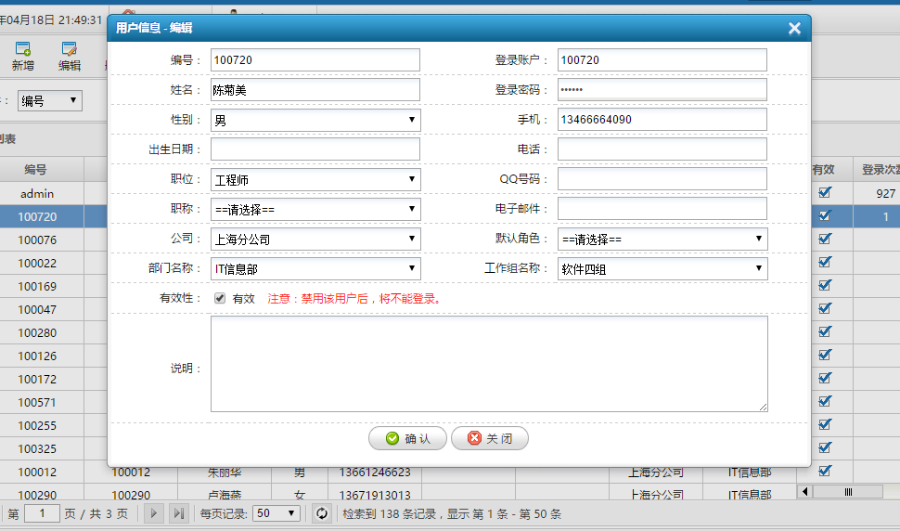Click the 关闭 button
This screenshot has width=900, height=531.
point(489,439)
